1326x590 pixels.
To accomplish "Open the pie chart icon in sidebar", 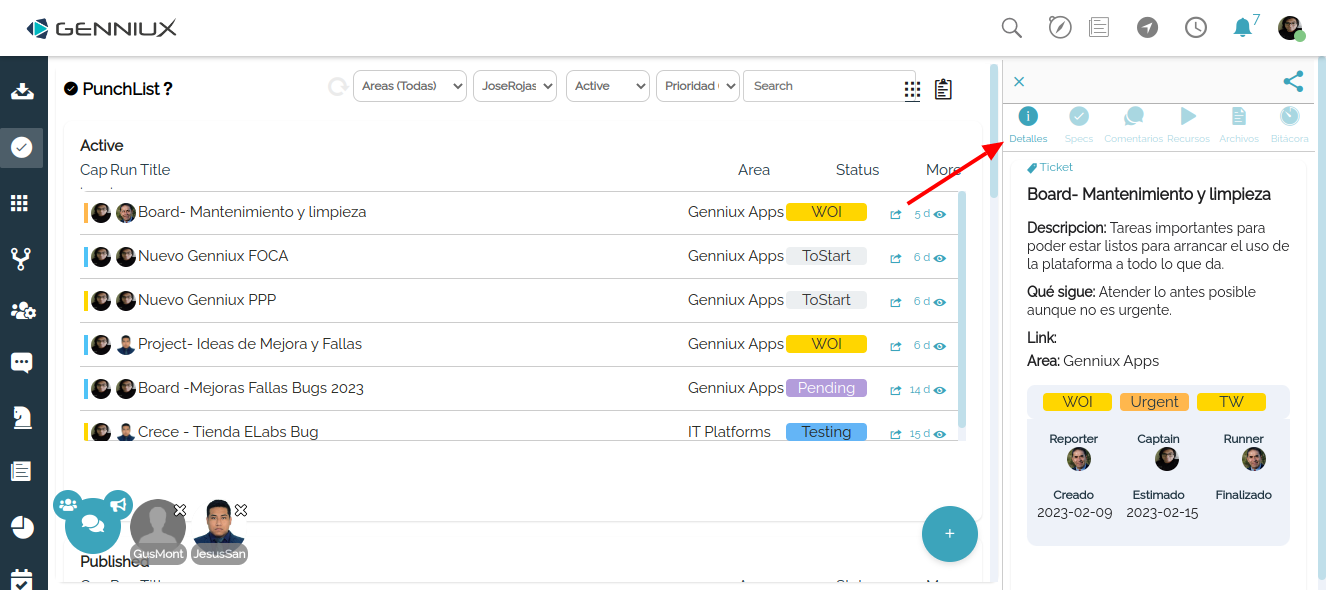I will tap(22, 527).
